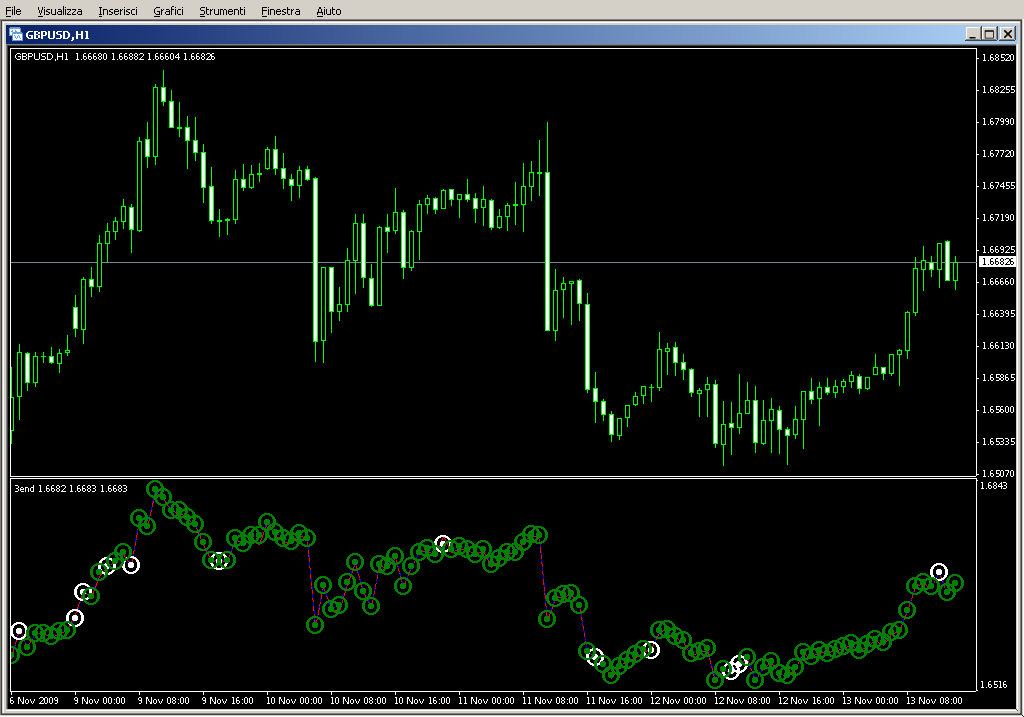This screenshot has height=717, width=1024.
Task: Click the 13 Nov 00:00 time label
Action: 870,701
